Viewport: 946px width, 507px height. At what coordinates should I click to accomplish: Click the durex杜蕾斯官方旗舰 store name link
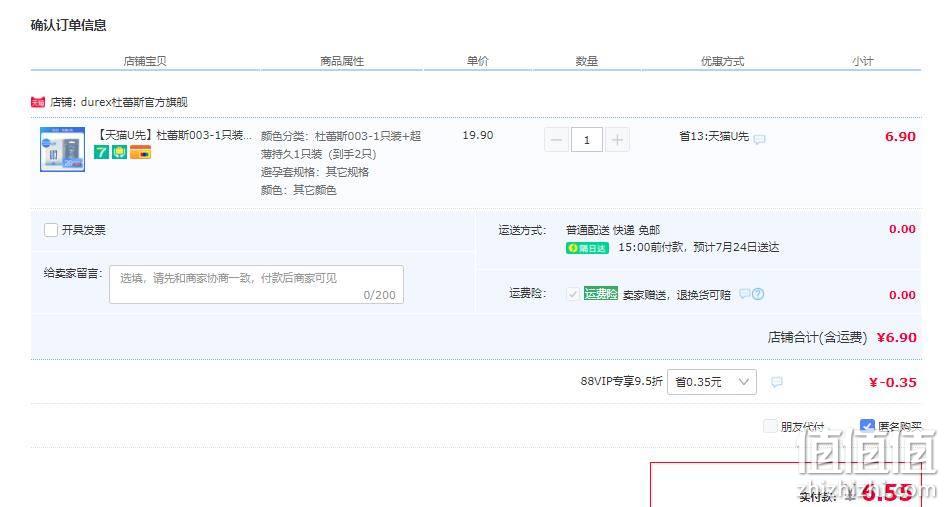coord(134,102)
